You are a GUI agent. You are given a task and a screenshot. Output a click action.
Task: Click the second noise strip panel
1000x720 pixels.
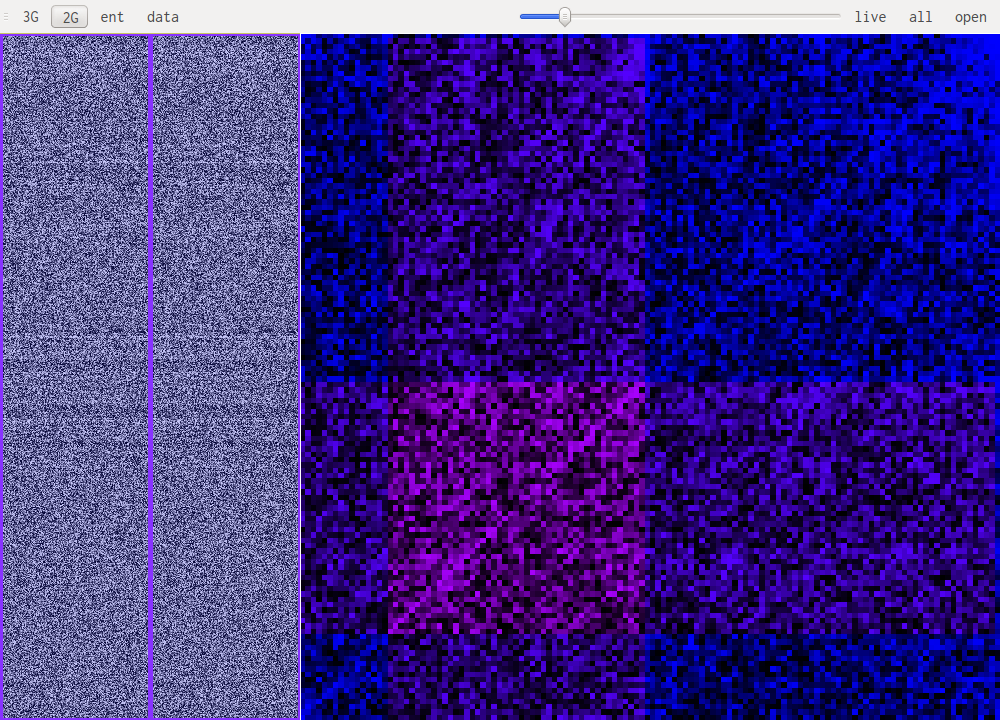226,377
